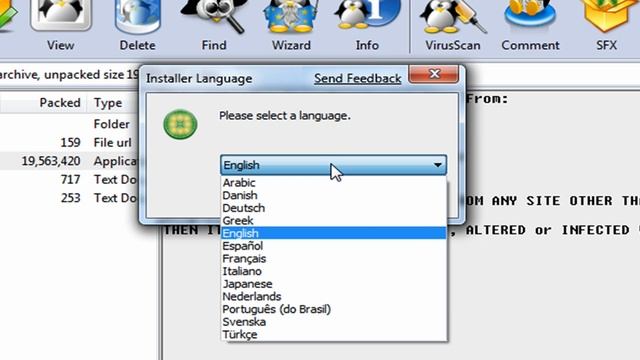Screen dimensions: 640x360
Task: Select the highlighted English option
Action: pyautogui.click(x=333, y=233)
